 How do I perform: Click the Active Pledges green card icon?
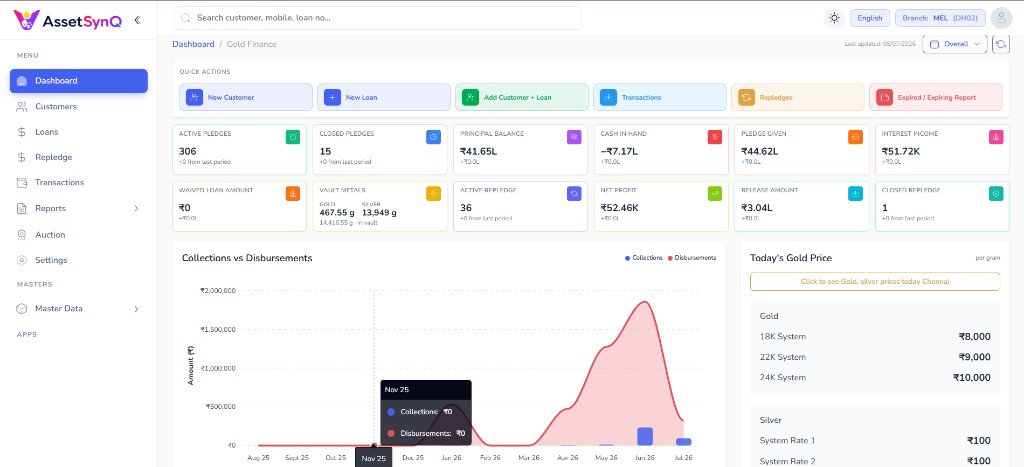pos(293,137)
